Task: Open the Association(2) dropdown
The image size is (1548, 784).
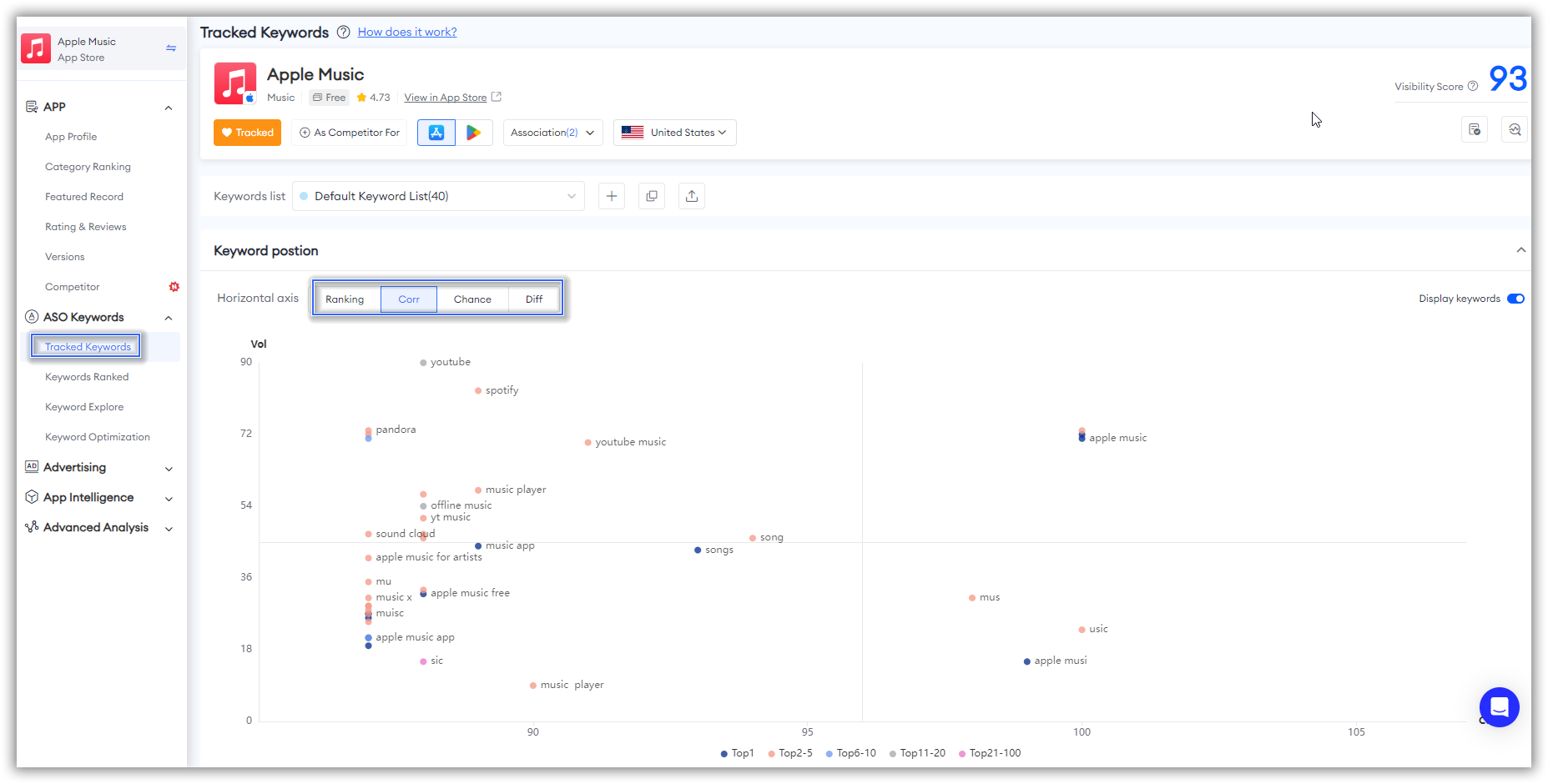Action: point(552,133)
